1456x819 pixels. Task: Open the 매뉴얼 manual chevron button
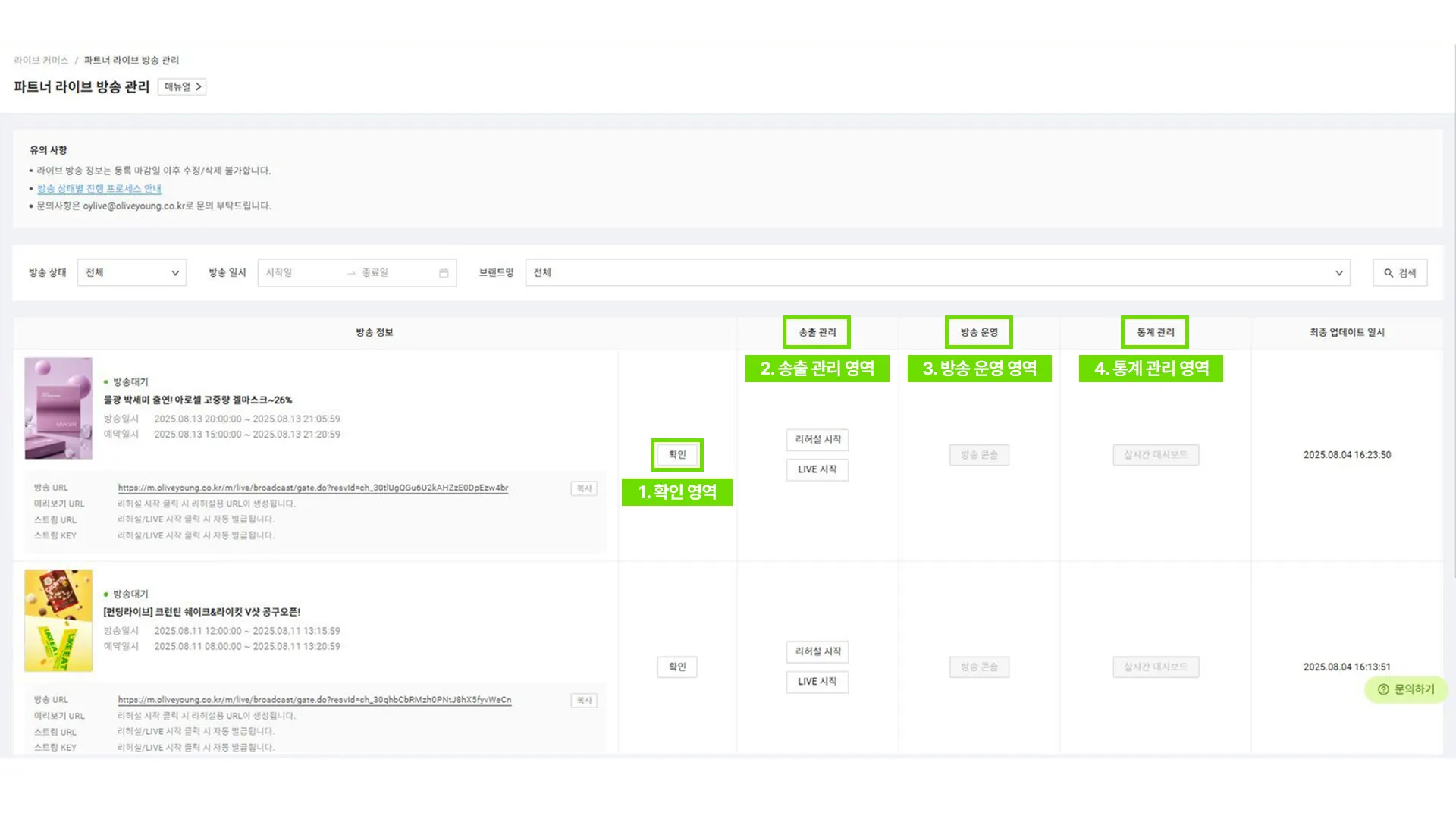[x=183, y=87]
